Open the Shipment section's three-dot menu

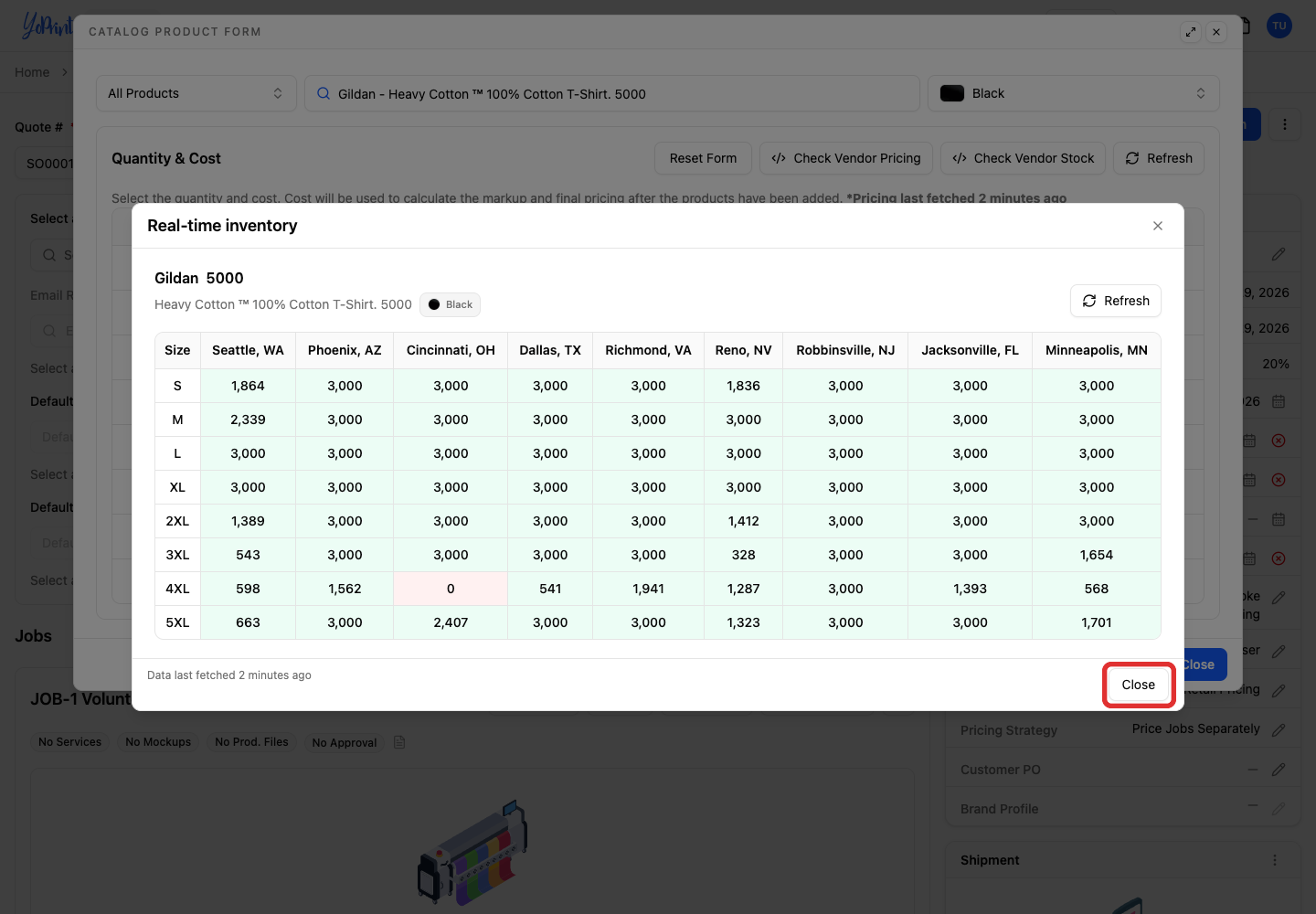click(1275, 860)
